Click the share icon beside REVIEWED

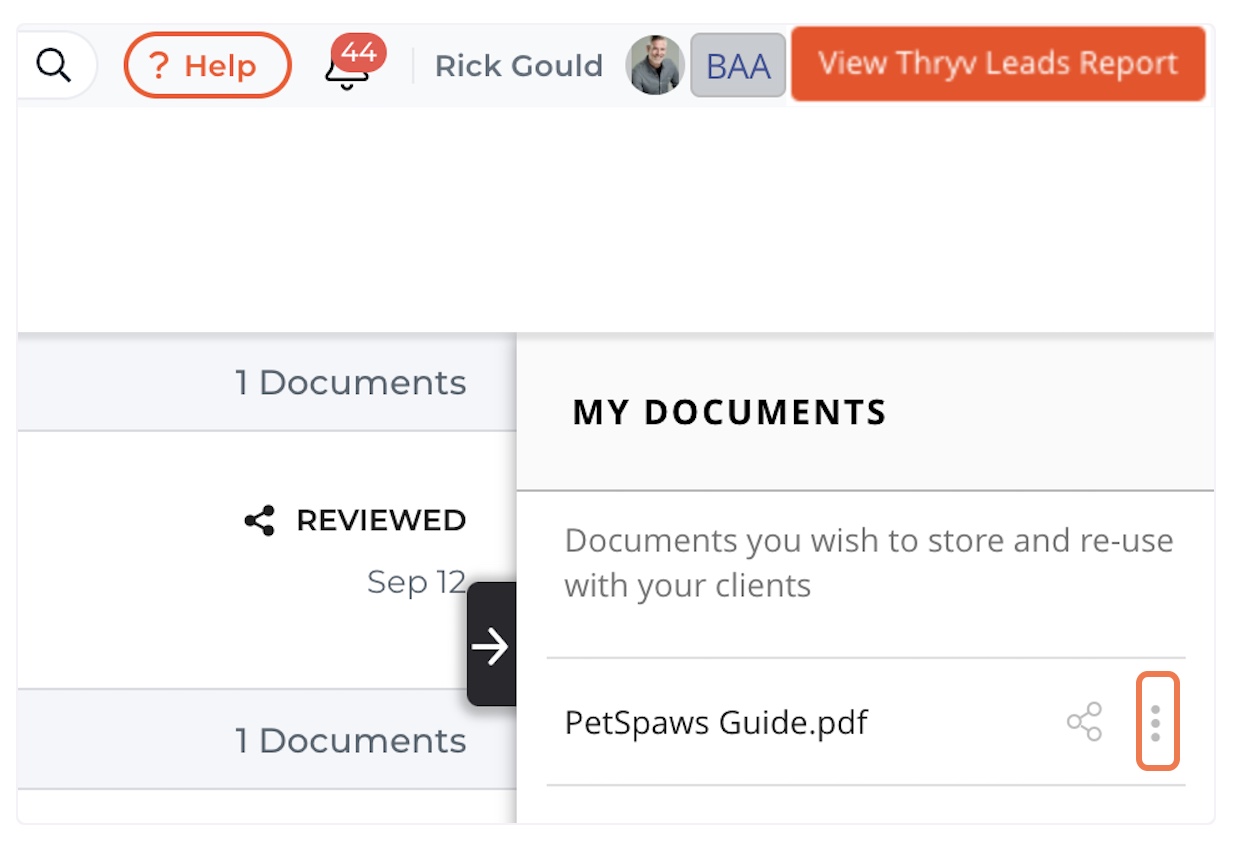point(259,520)
